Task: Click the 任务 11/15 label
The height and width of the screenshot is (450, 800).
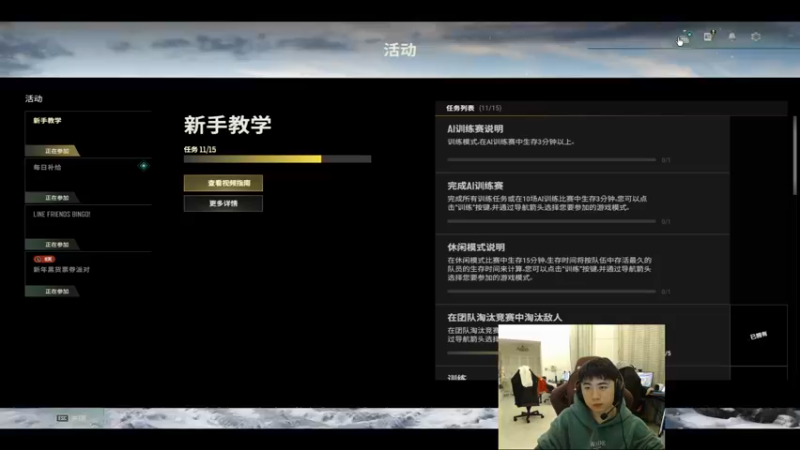Action: (200, 149)
